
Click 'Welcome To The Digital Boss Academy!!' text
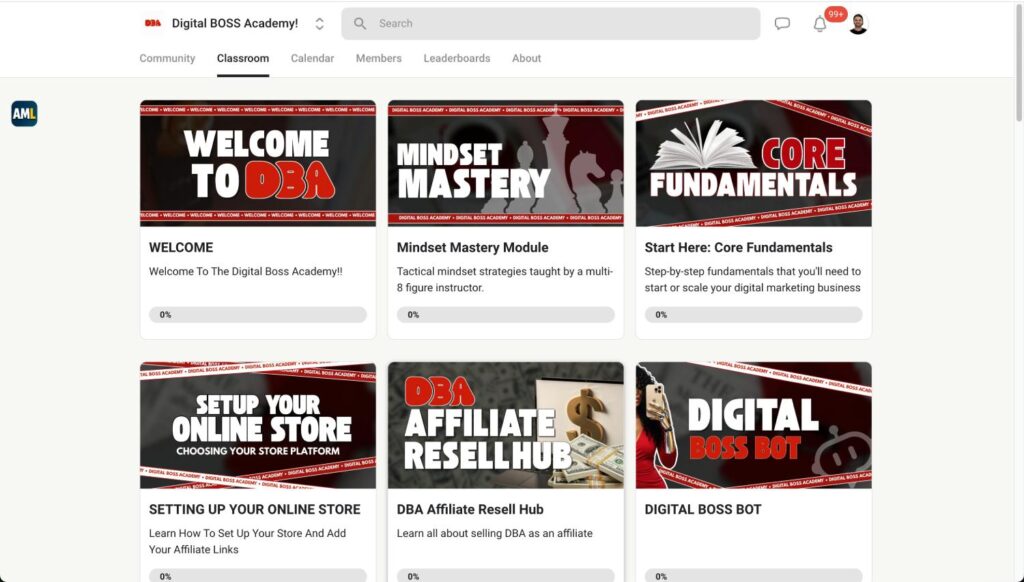tap(246, 272)
